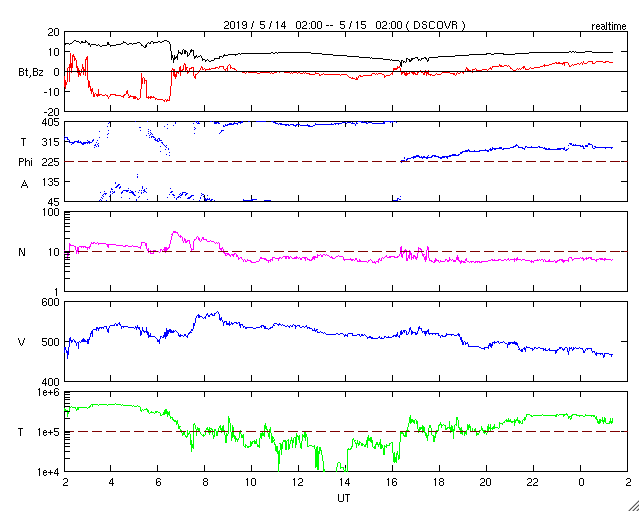Select the 'Bt,Bz' axis label

point(31,74)
